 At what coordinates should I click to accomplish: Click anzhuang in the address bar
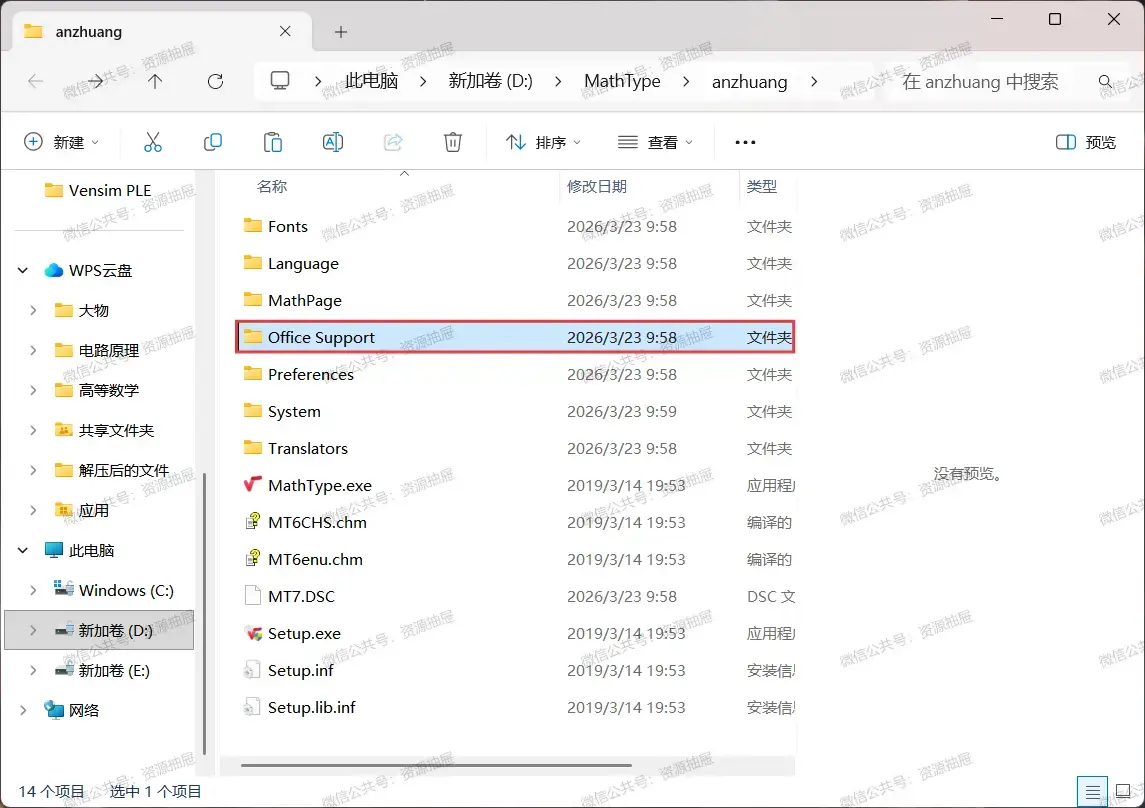[749, 82]
